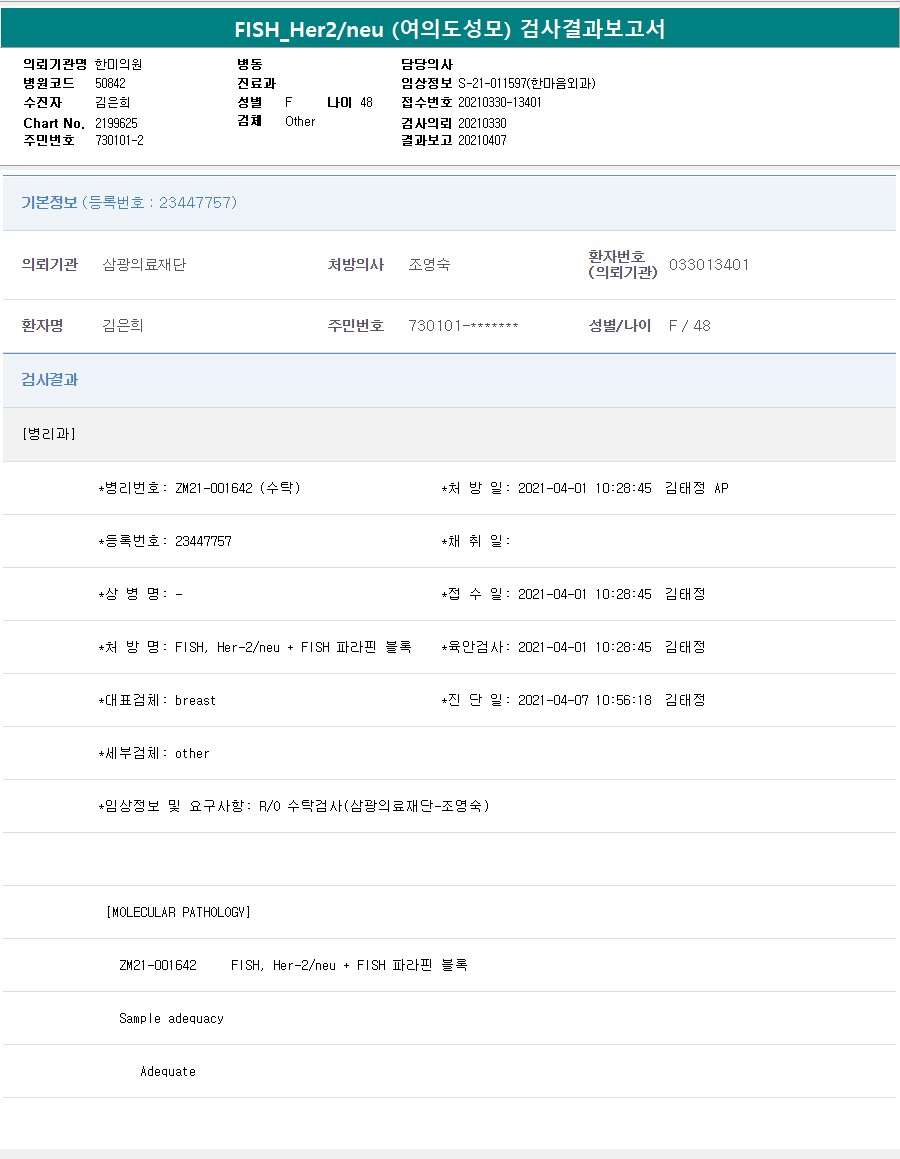
Task: Select 결과보고 date 20210407
Action: click(482, 140)
